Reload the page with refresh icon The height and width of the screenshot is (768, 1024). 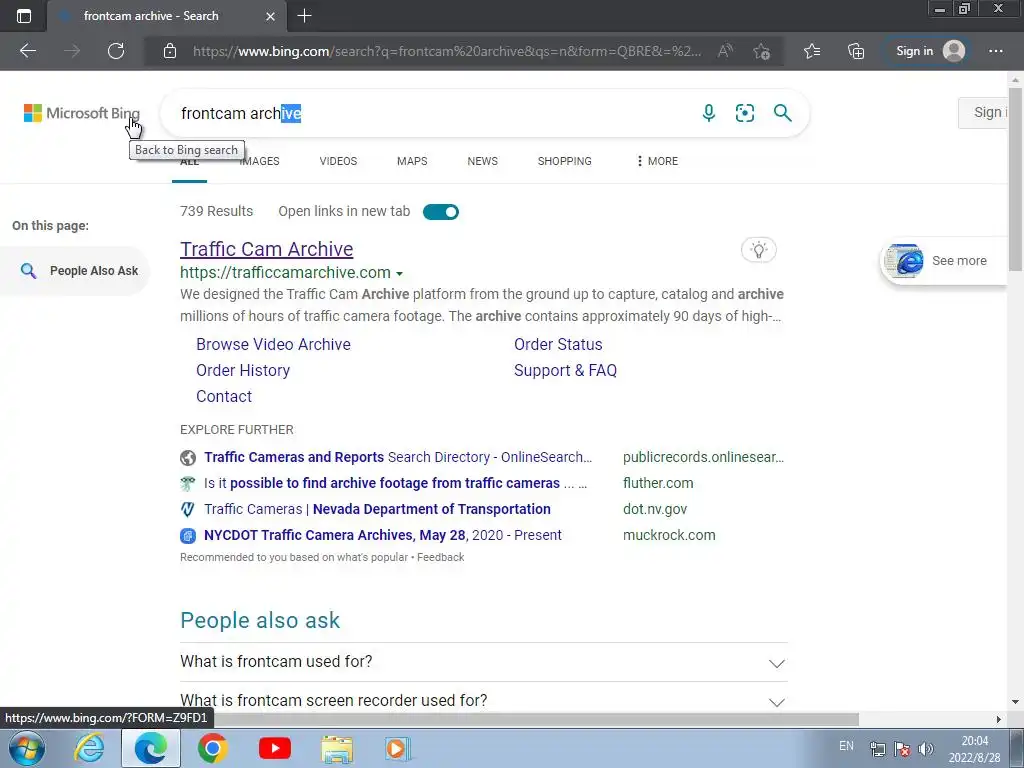pyautogui.click(x=116, y=51)
